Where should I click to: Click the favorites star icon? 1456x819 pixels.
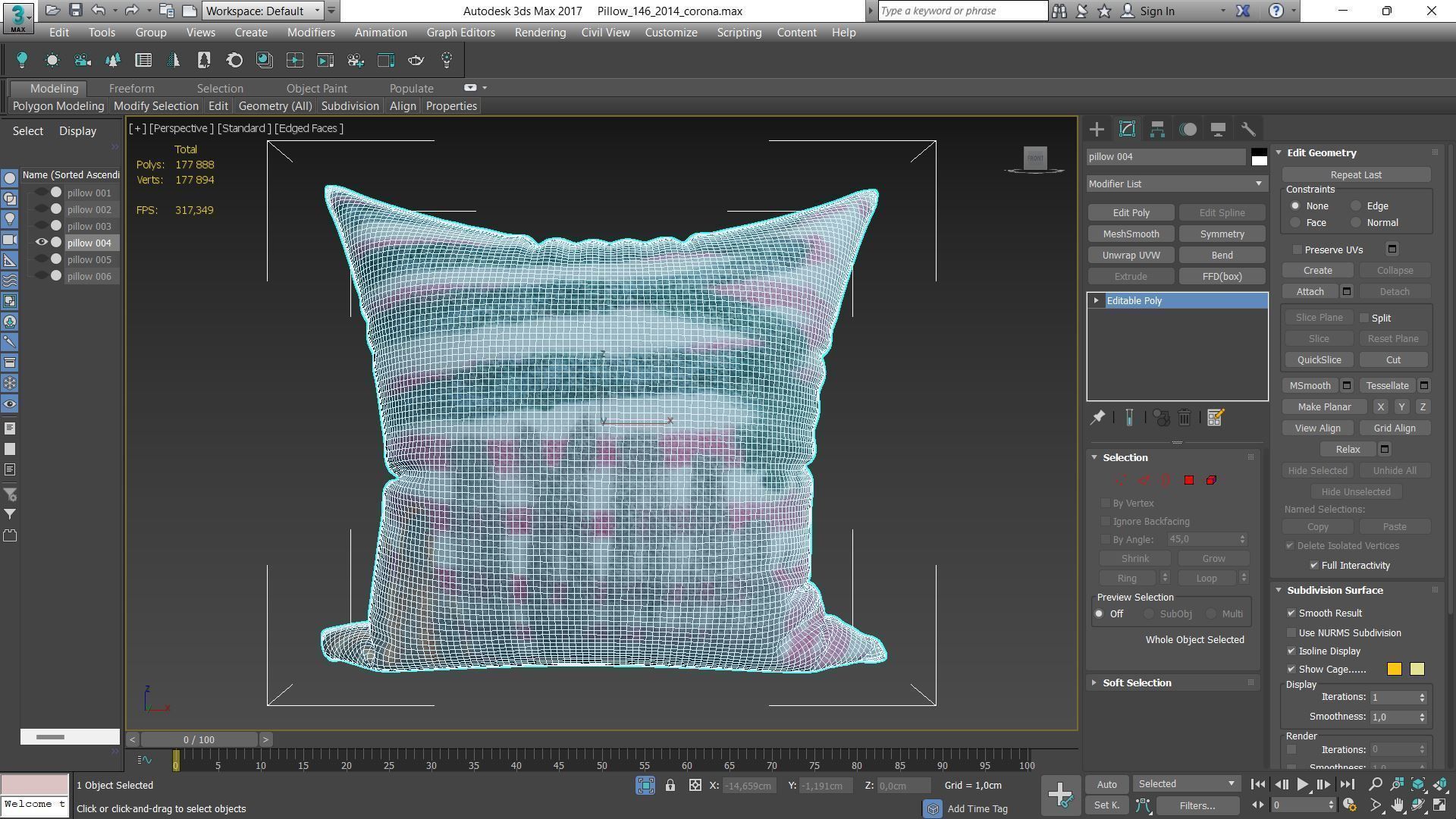pos(1105,11)
